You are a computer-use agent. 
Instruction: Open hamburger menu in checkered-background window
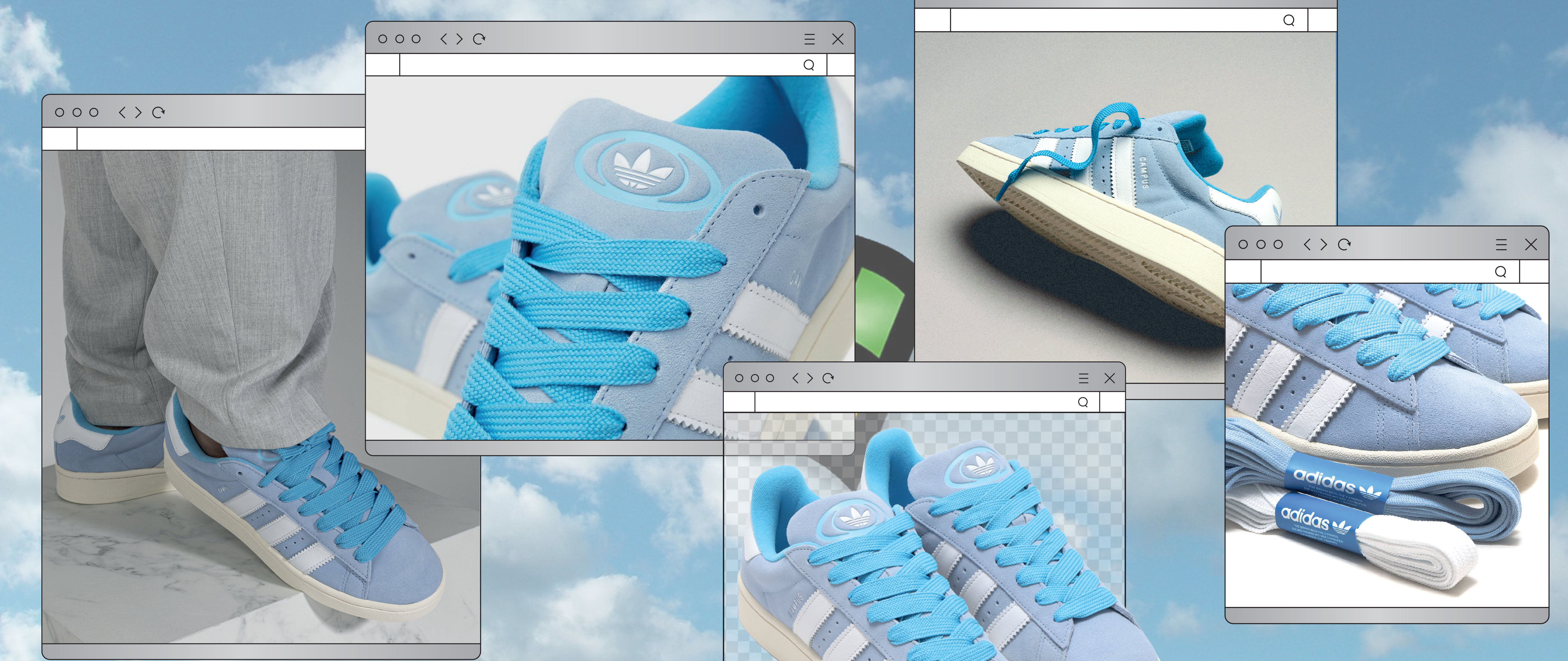point(1084,378)
